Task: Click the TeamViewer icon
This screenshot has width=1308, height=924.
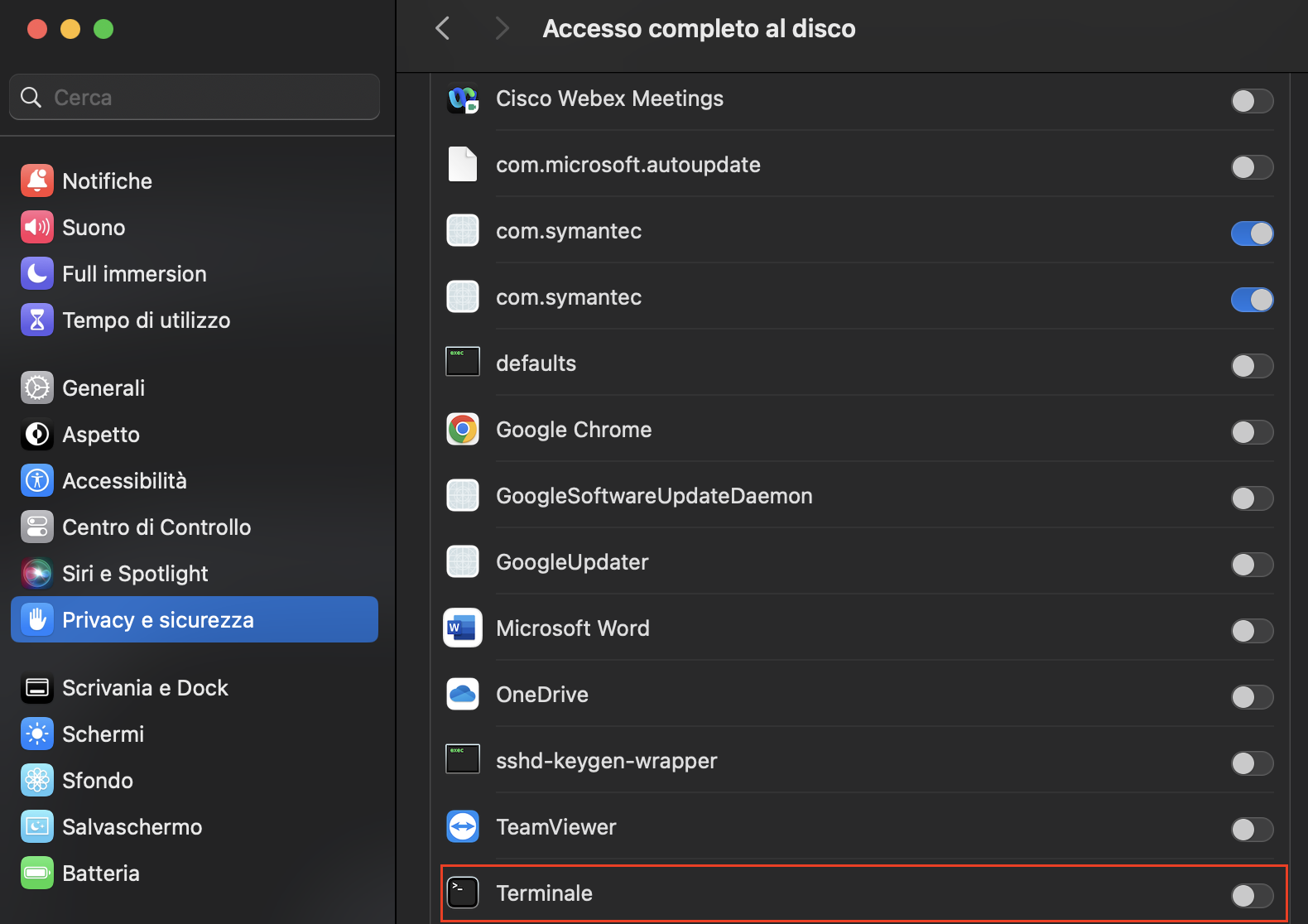Action: pos(463,827)
